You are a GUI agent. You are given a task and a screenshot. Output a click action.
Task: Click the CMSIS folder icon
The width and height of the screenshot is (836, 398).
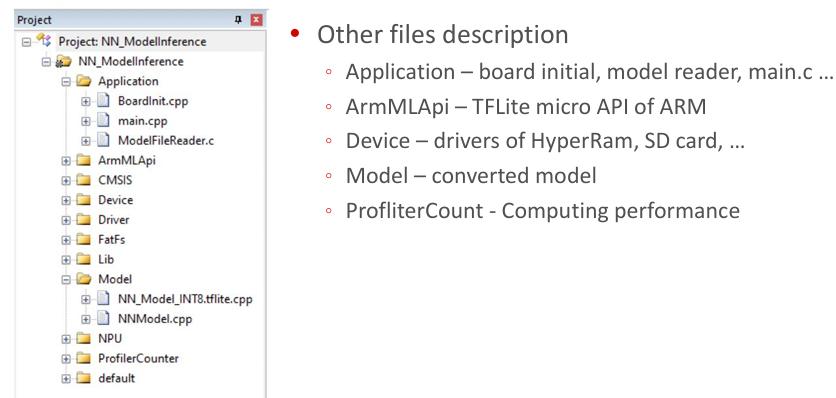(84, 180)
